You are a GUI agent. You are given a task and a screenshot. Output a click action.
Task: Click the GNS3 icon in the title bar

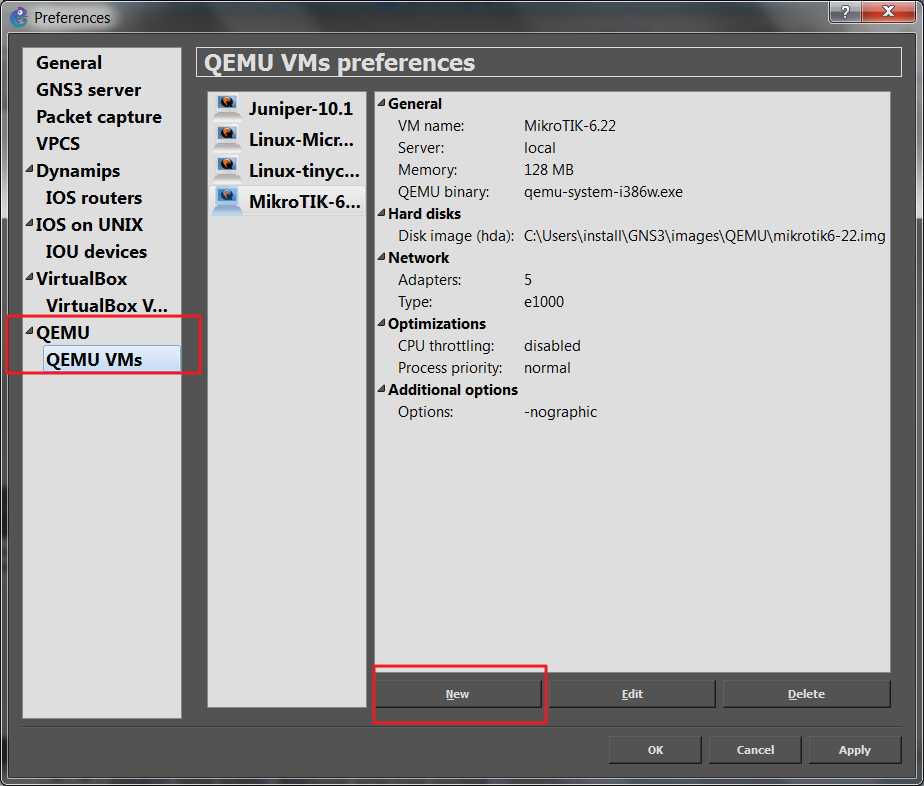point(19,17)
